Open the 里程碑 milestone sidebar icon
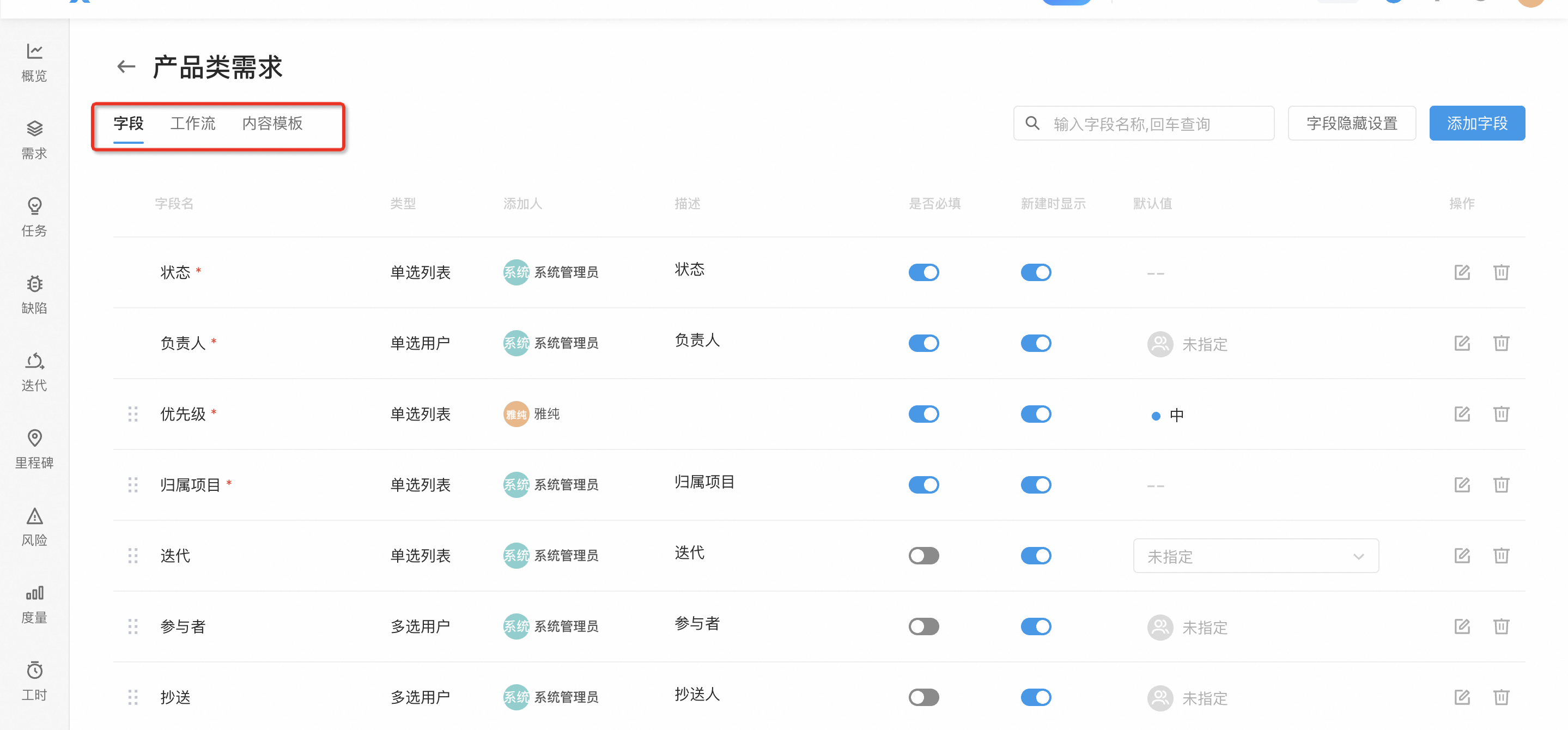The width and height of the screenshot is (1568, 730). click(x=34, y=449)
